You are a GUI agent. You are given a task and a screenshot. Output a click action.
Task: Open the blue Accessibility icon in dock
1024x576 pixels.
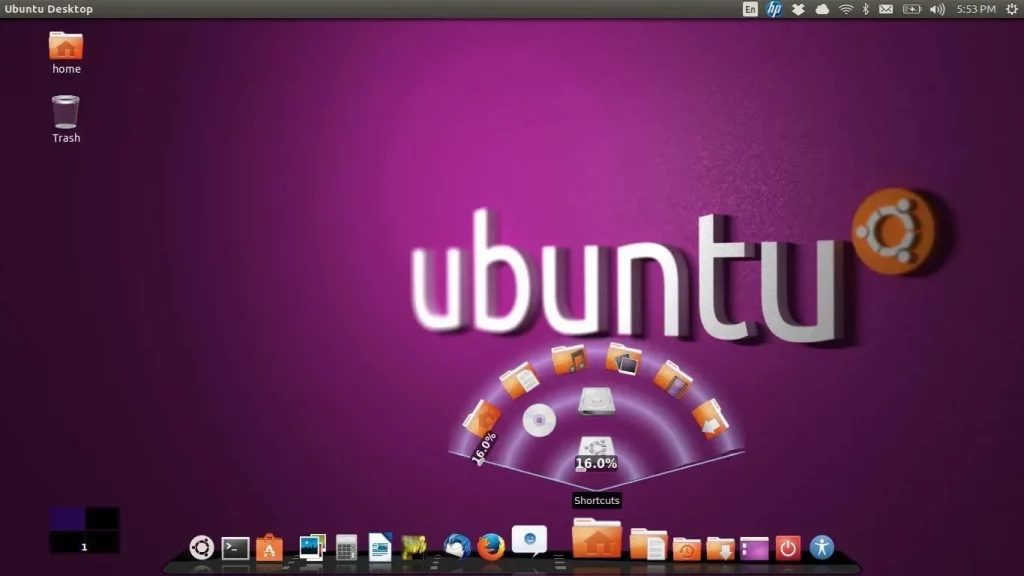tap(822, 547)
